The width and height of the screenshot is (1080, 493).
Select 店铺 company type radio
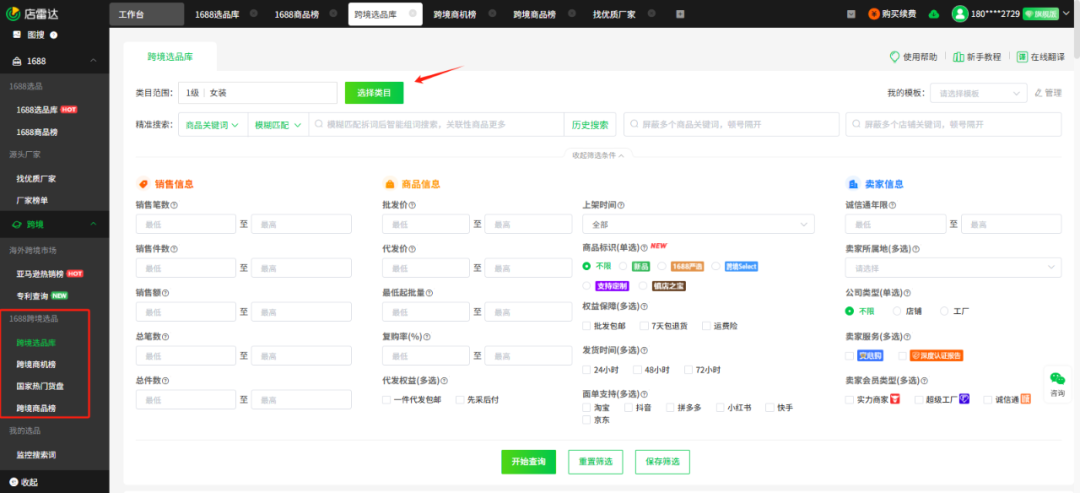(897, 311)
